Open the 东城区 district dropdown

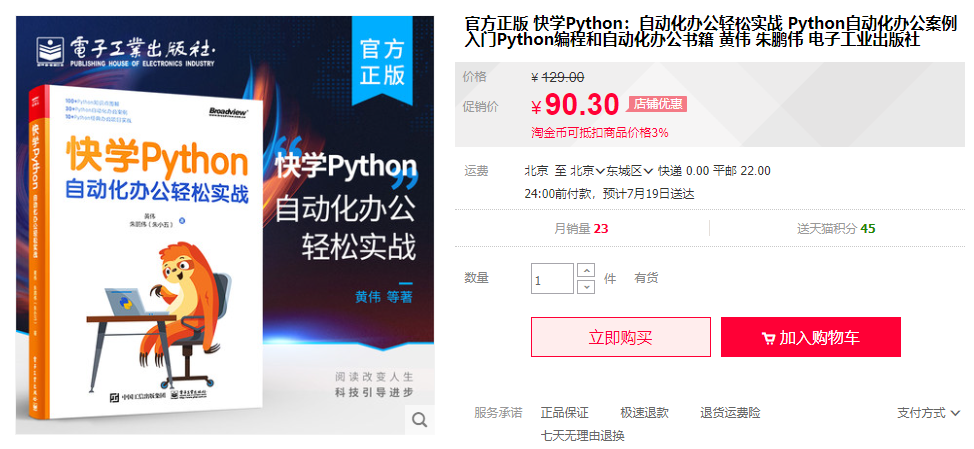click(630, 171)
